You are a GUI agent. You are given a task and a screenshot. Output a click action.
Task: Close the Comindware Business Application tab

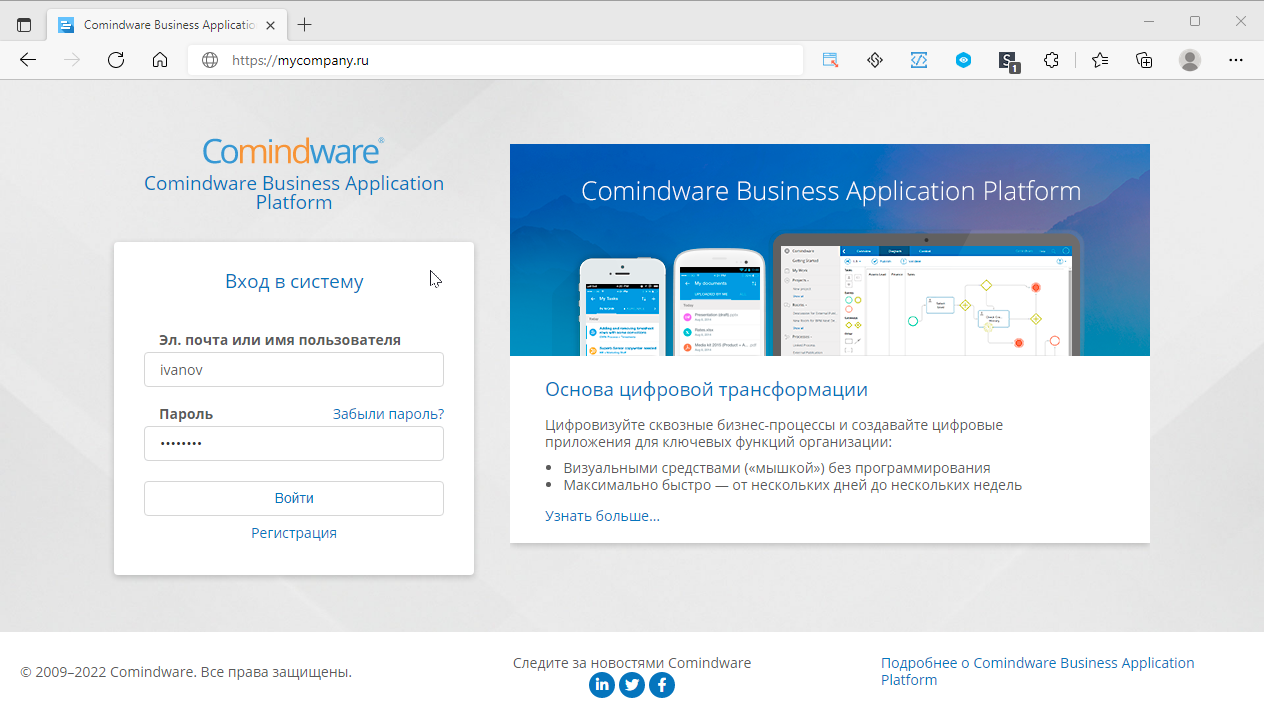(270, 25)
